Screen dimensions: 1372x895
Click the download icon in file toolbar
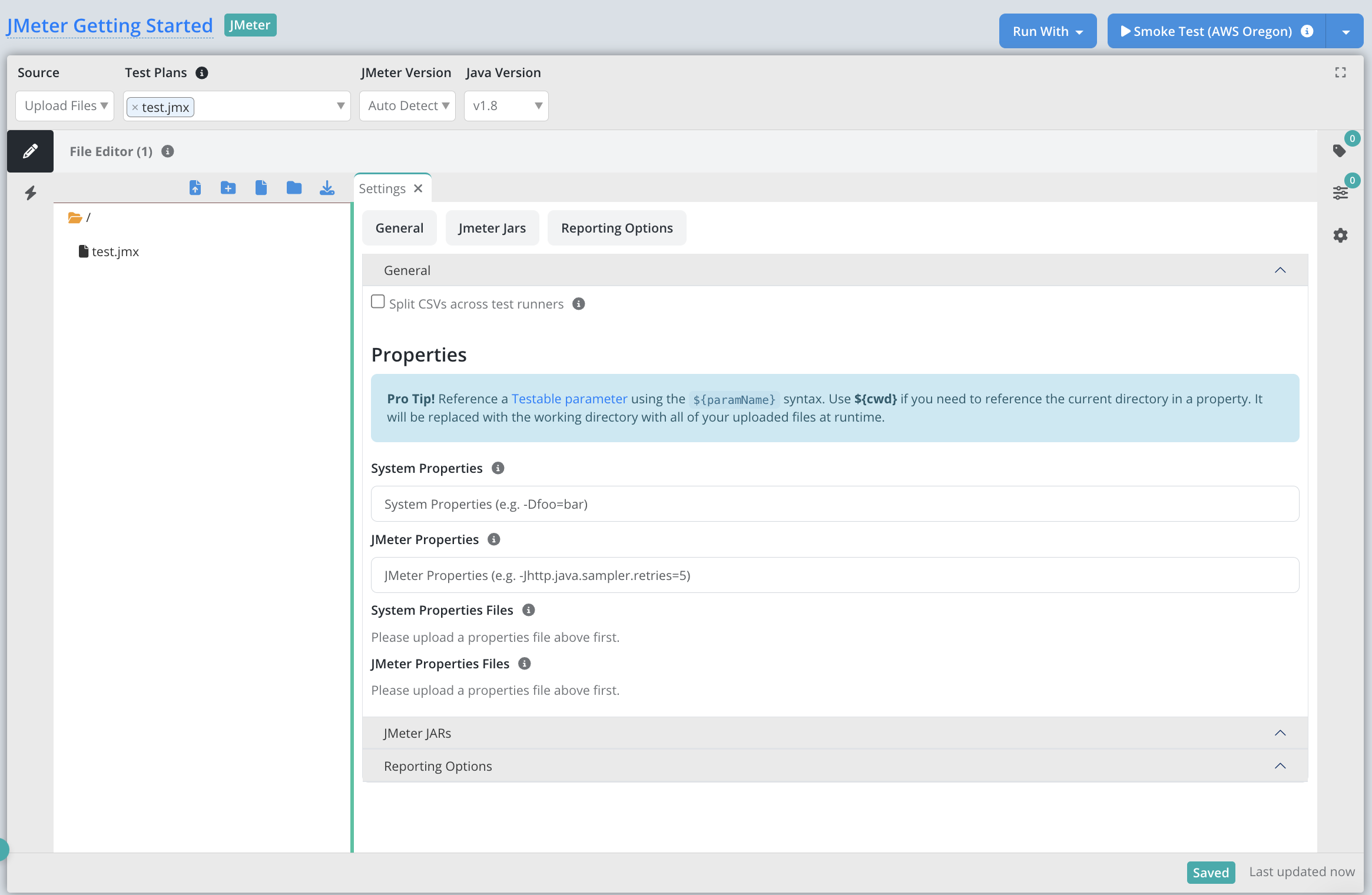pos(327,188)
